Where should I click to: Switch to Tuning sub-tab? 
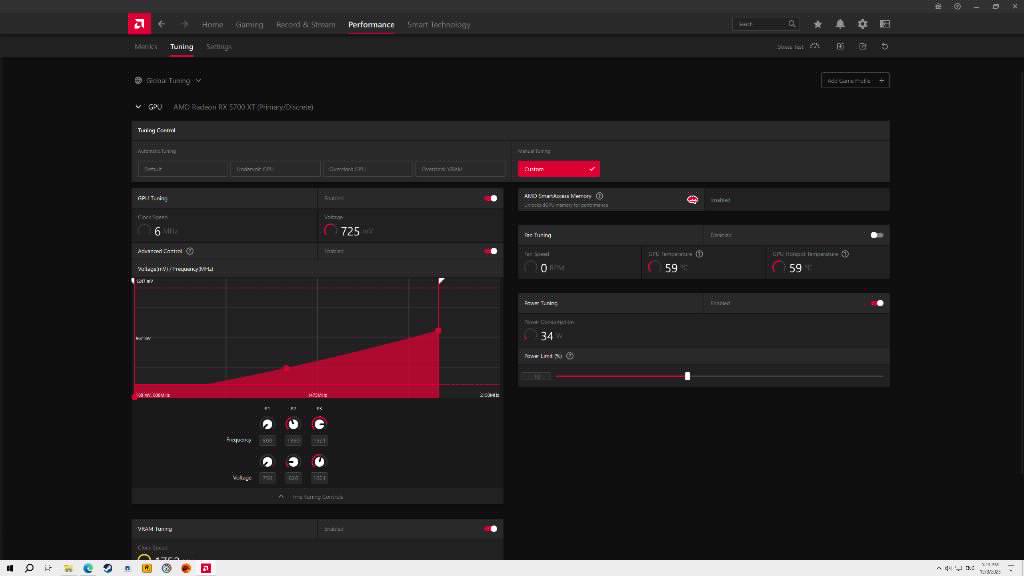(182, 46)
